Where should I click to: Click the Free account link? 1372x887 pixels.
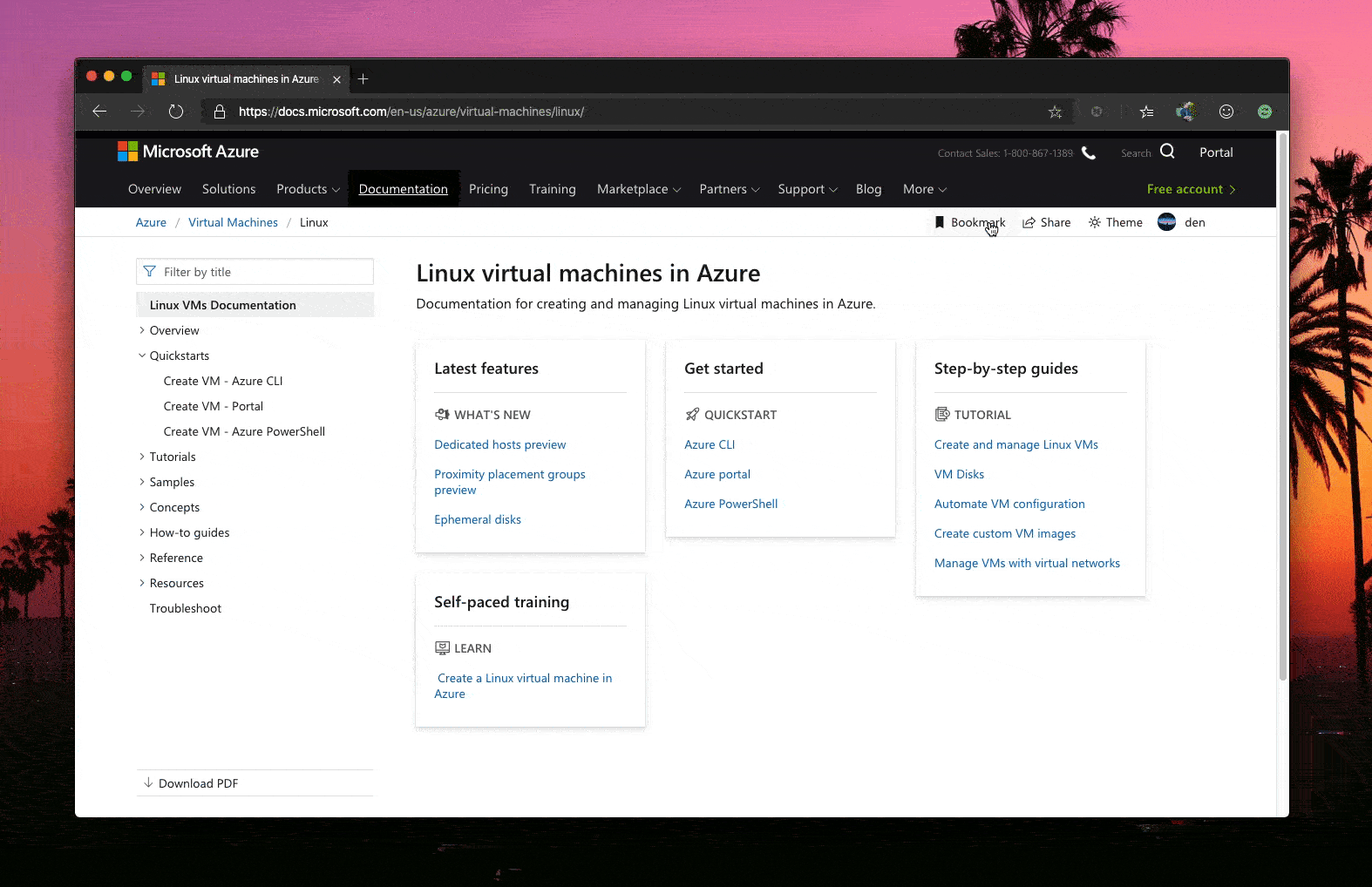(1191, 189)
